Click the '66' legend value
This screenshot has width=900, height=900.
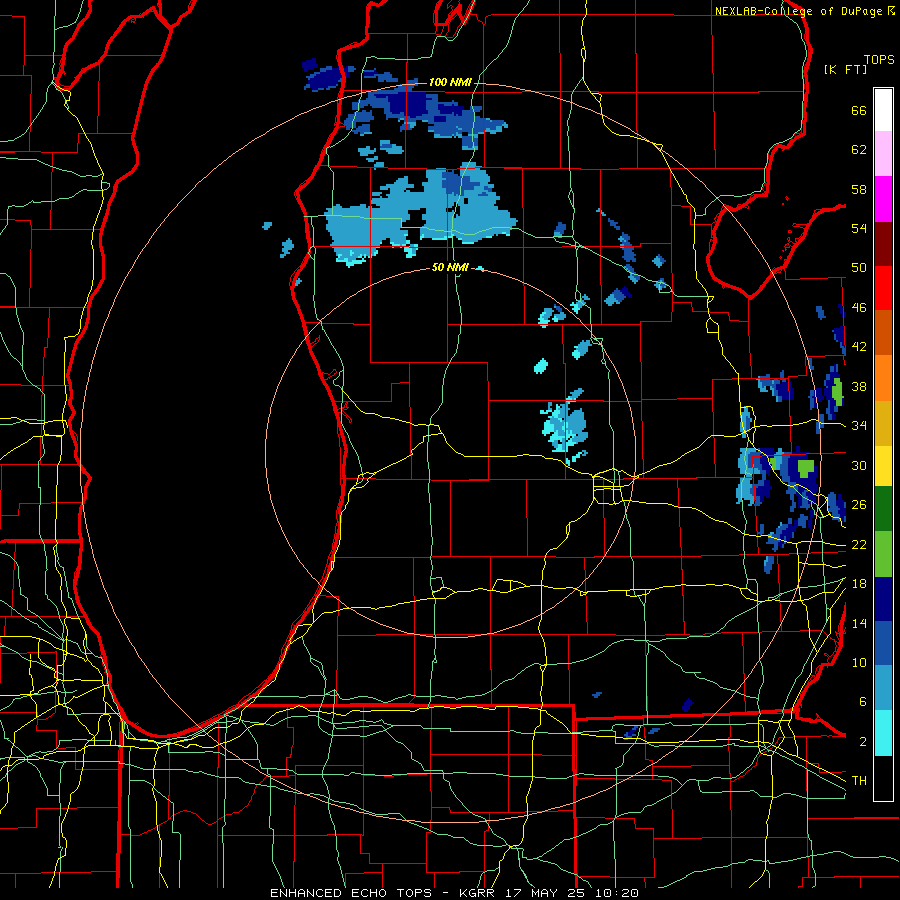(x=859, y=111)
